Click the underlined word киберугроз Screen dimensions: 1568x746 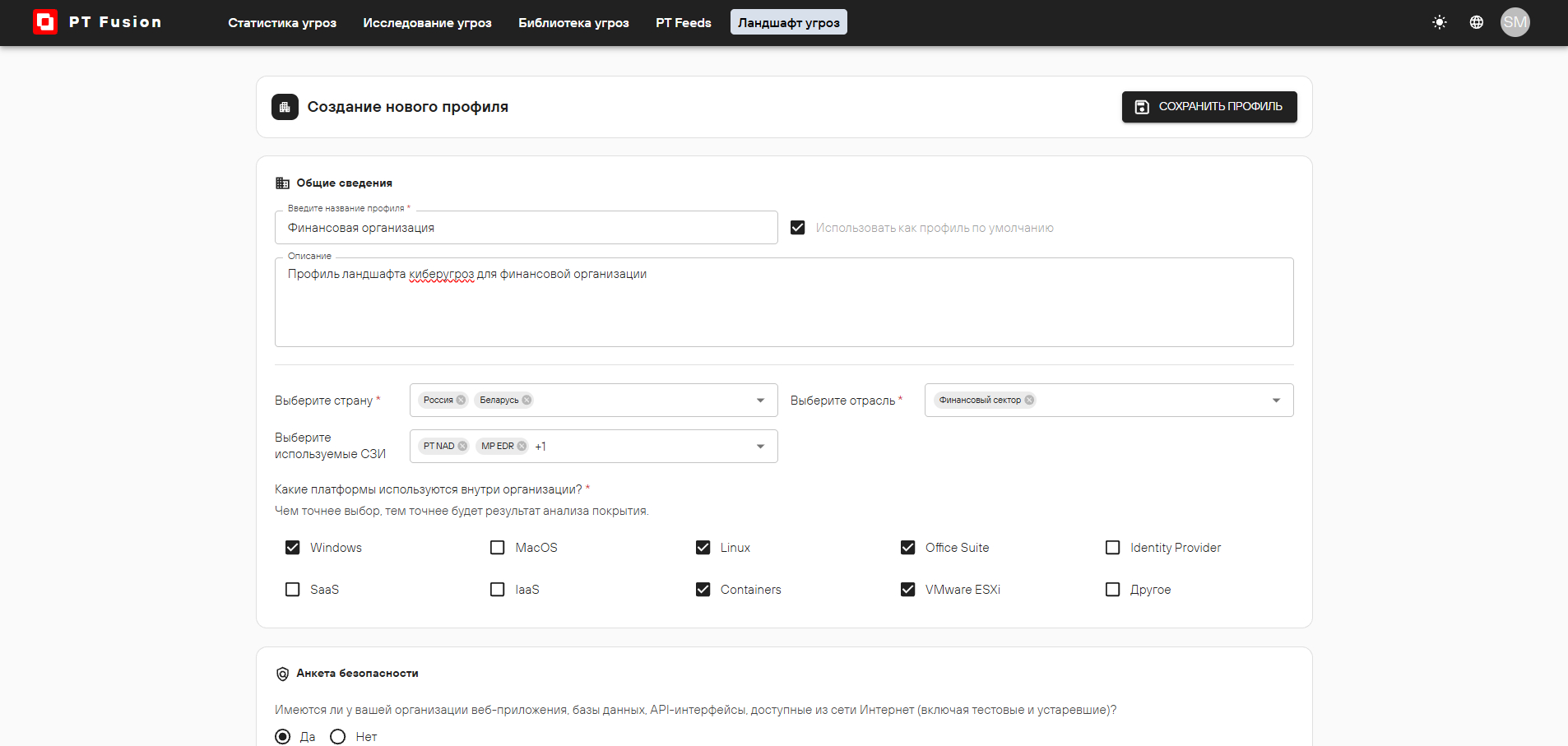[x=442, y=275]
